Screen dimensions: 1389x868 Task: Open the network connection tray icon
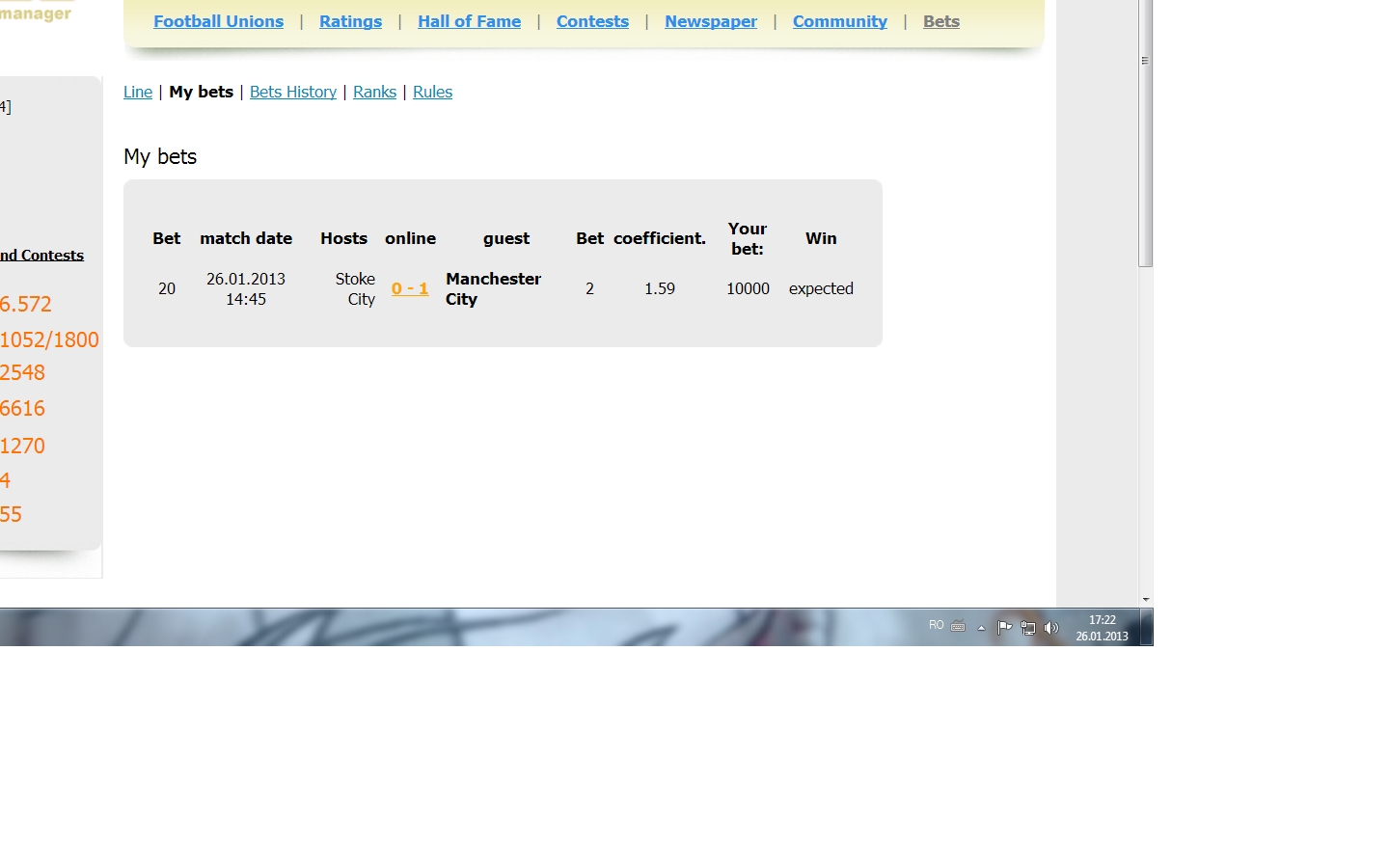1028,628
